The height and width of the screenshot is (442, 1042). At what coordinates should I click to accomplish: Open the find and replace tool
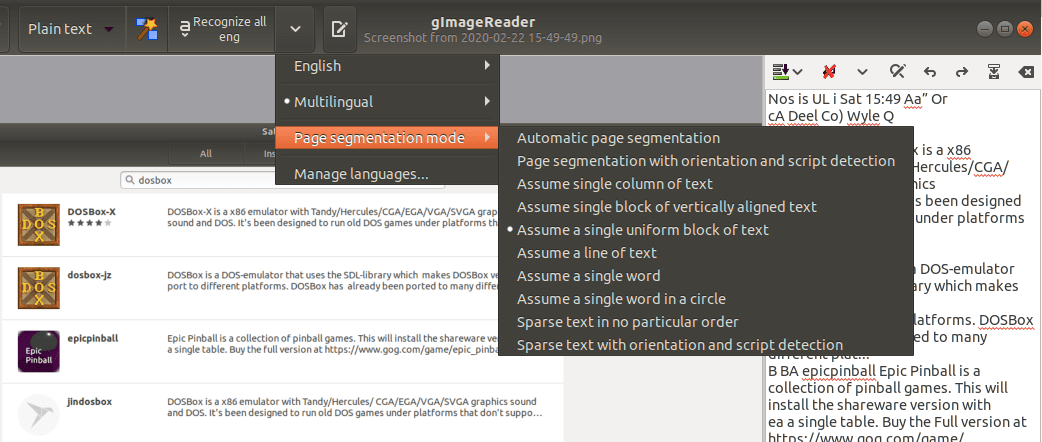click(898, 71)
